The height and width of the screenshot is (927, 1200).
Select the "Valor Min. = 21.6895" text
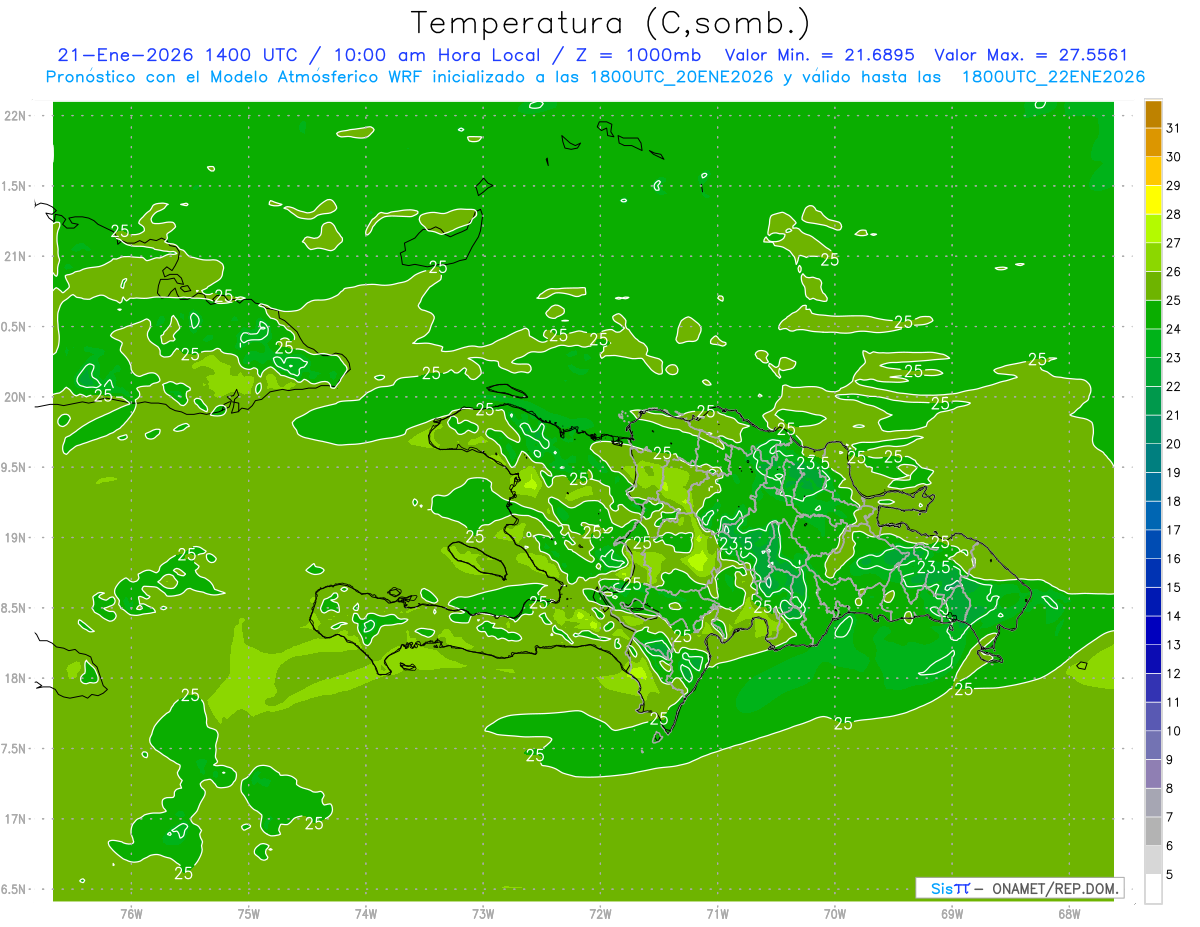pyautogui.click(x=820, y=54)
